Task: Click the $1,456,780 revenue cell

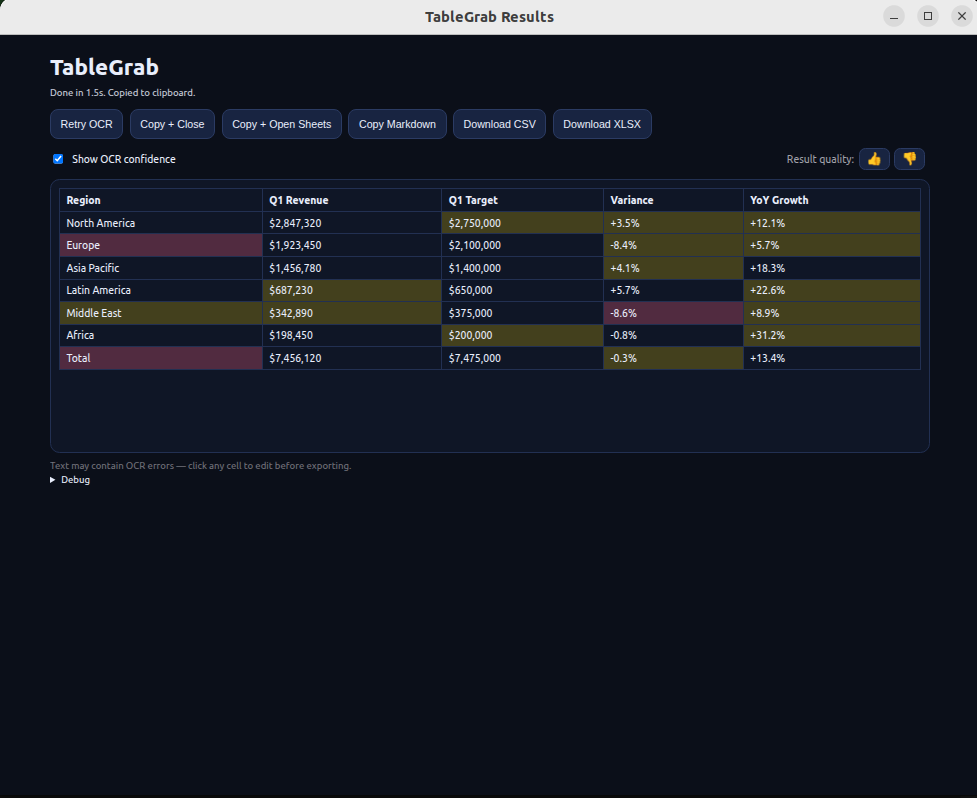Action: tap(352, 268)
